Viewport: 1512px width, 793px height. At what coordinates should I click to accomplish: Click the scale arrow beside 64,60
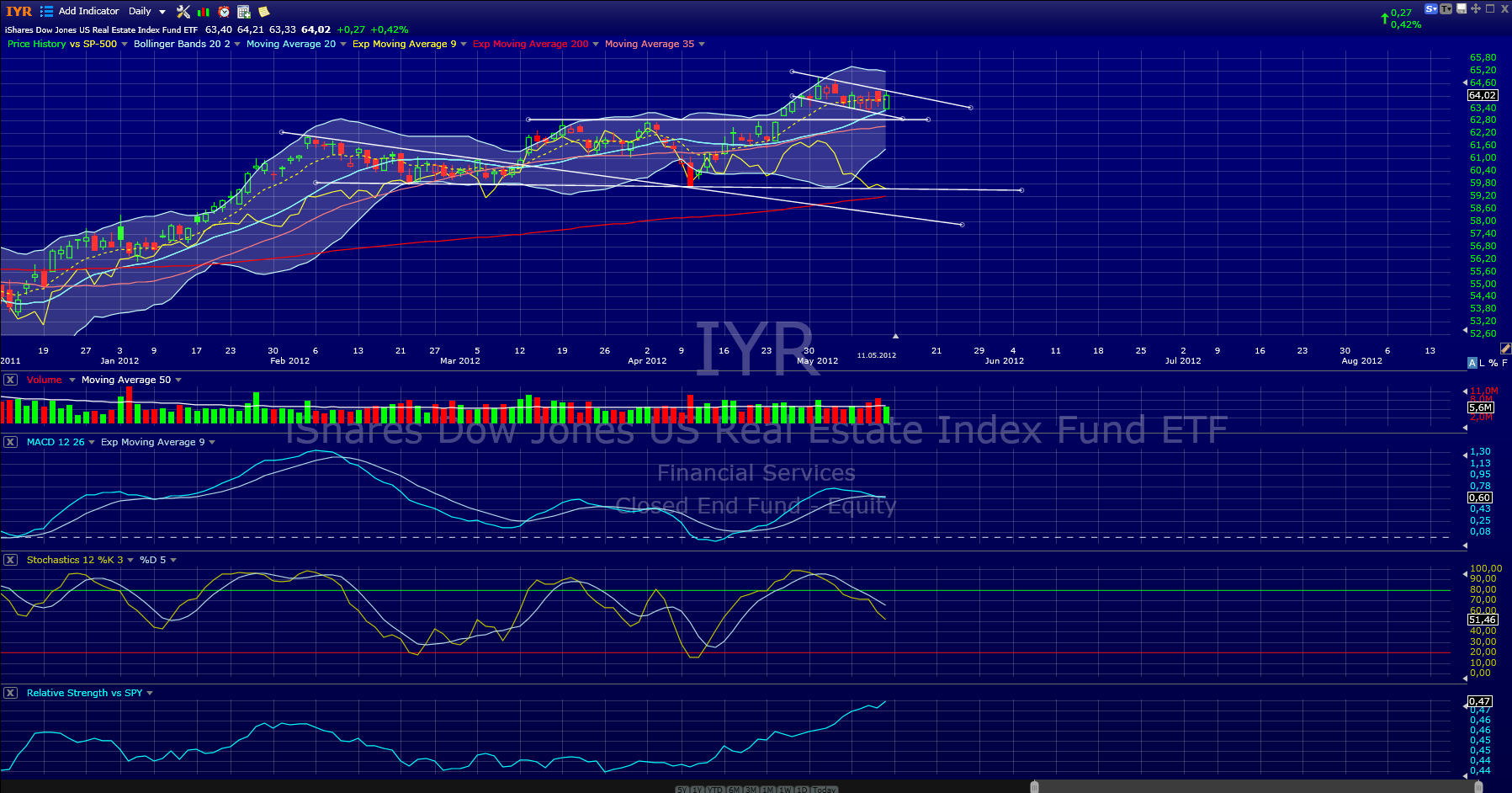1465,82
